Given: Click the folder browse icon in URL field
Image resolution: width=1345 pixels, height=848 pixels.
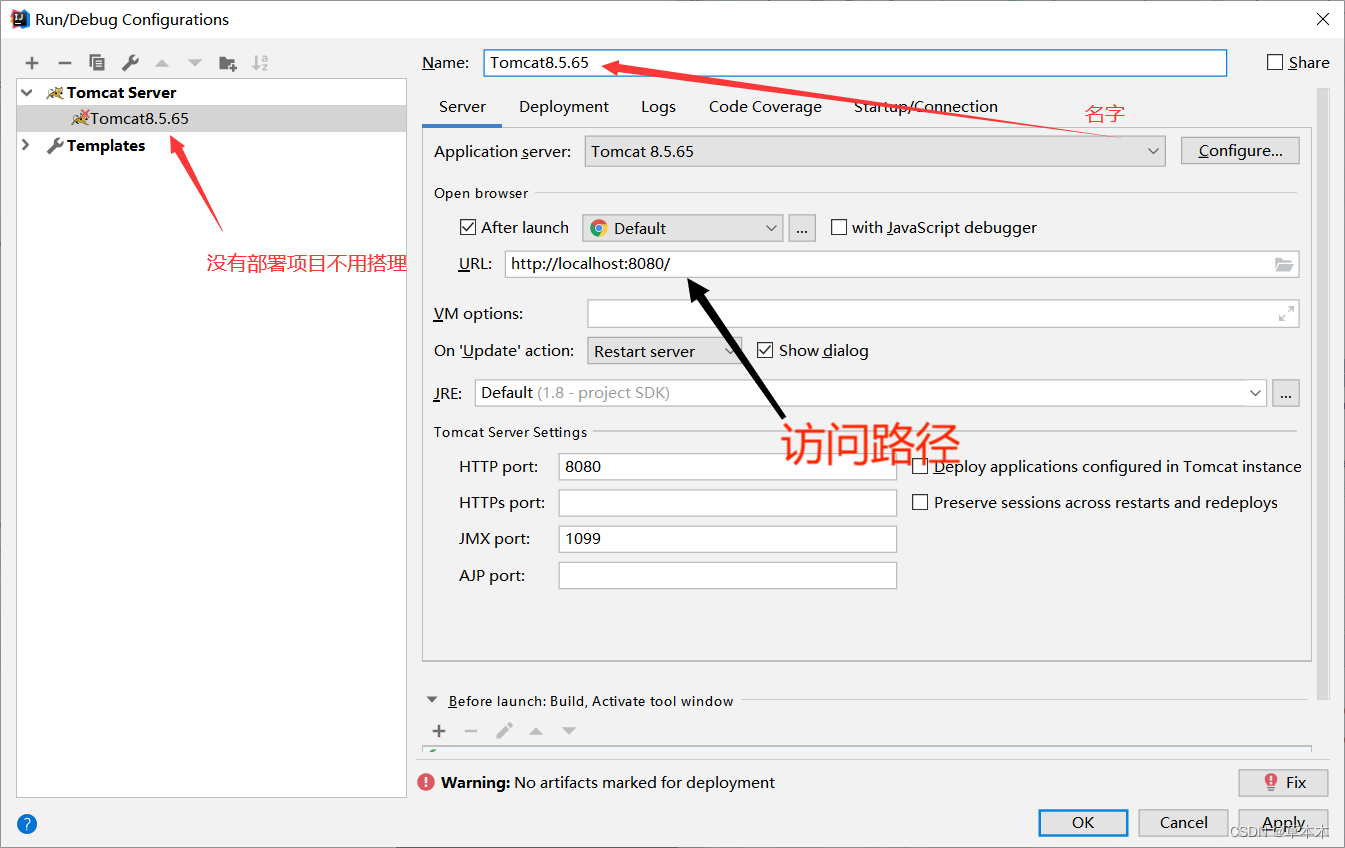Looking at the screenshot, I should tap(1284, 264).
